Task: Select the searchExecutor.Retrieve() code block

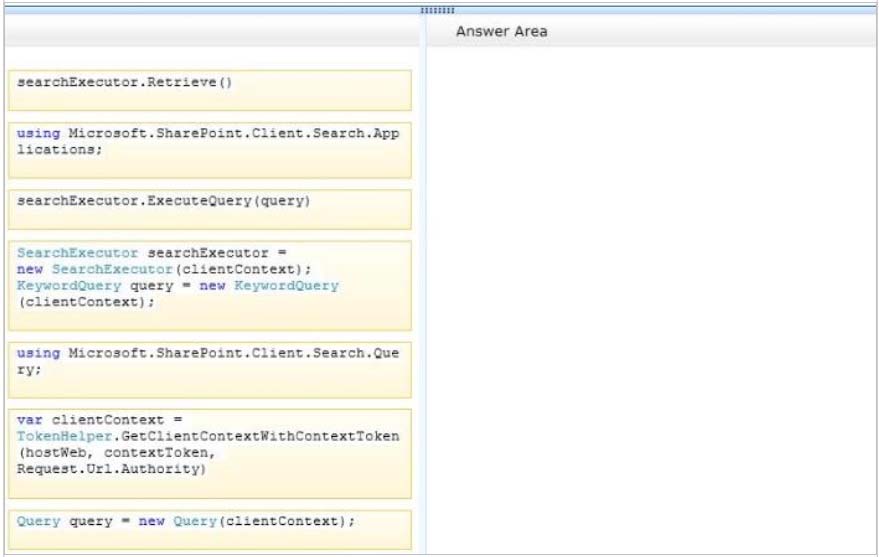Action: [210, 90]
